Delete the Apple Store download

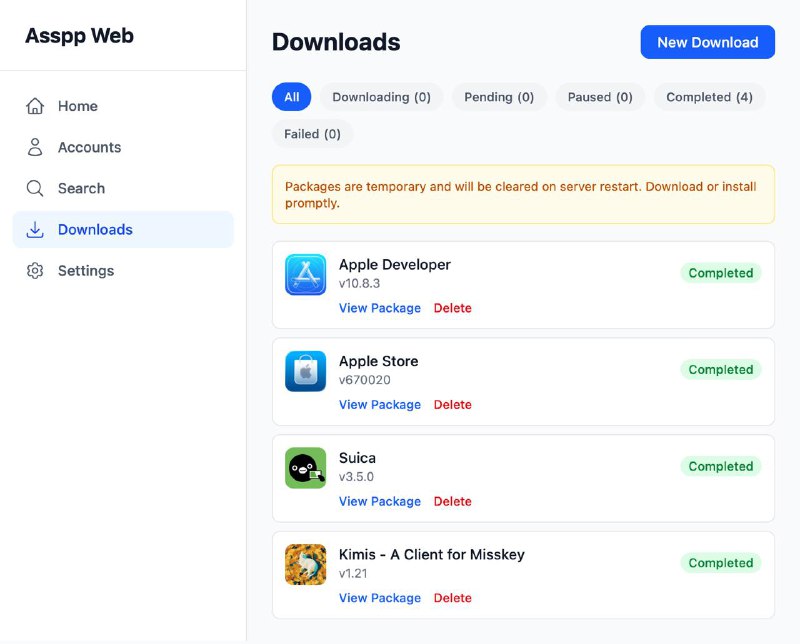coord(453,404)
